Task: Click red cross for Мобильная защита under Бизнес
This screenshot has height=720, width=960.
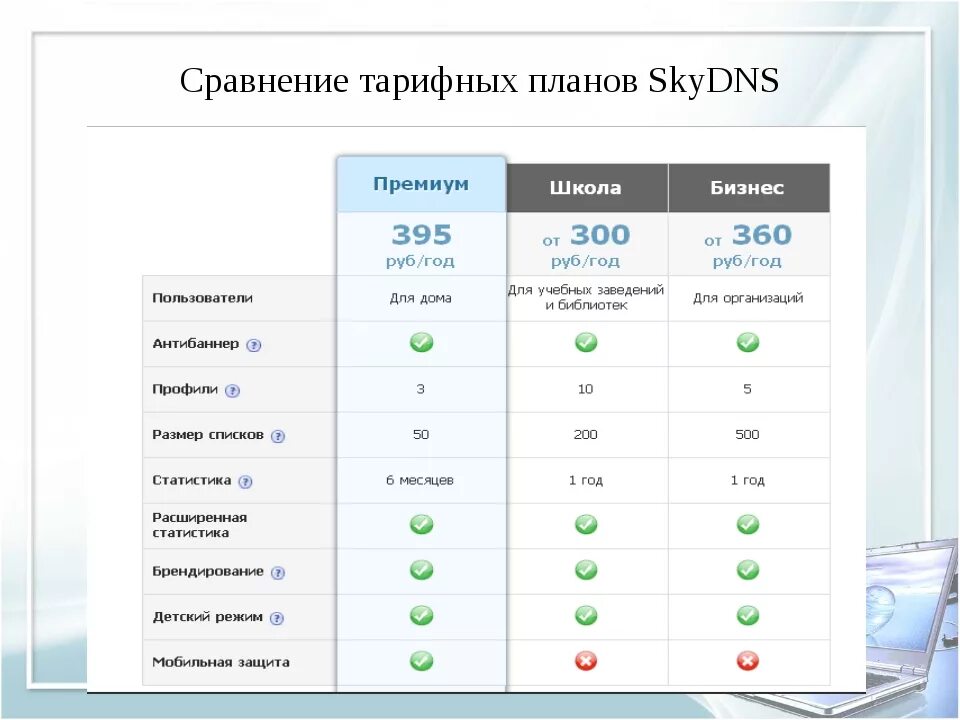Action: click(x=748, y=661)
